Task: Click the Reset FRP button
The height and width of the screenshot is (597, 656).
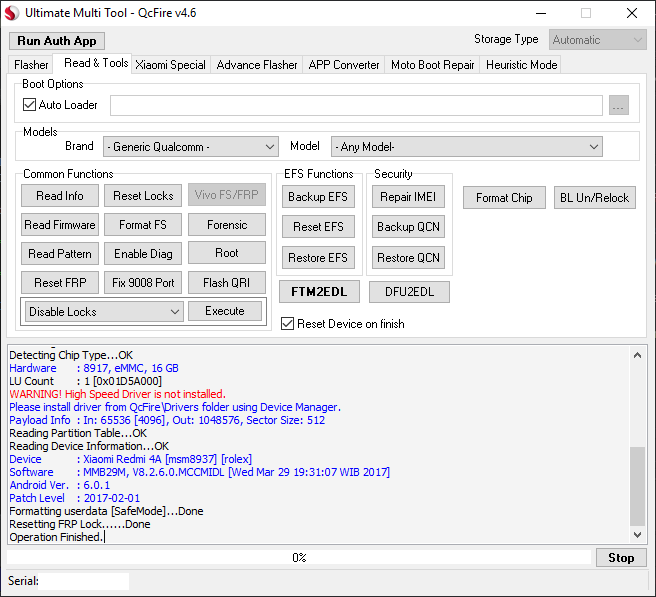Action: (60, 282)
